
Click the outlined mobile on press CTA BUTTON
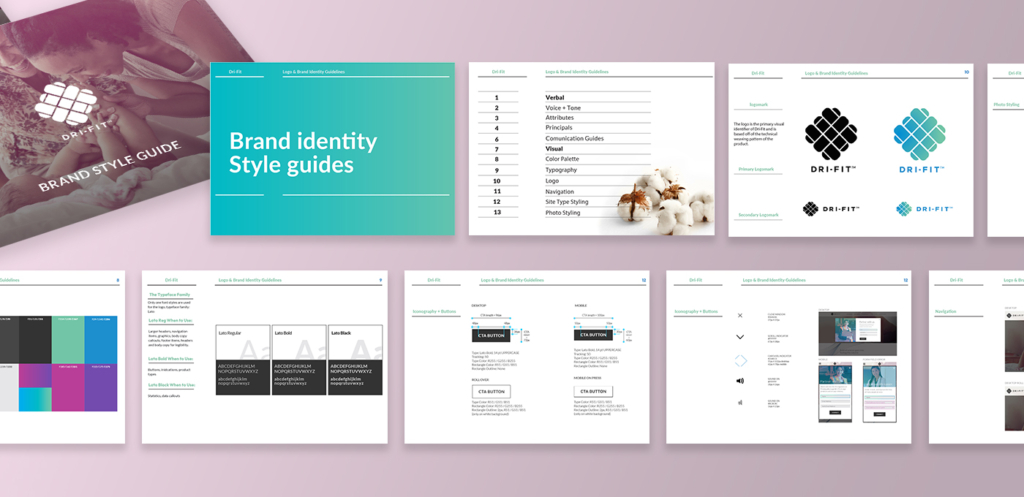click(593, 392)
